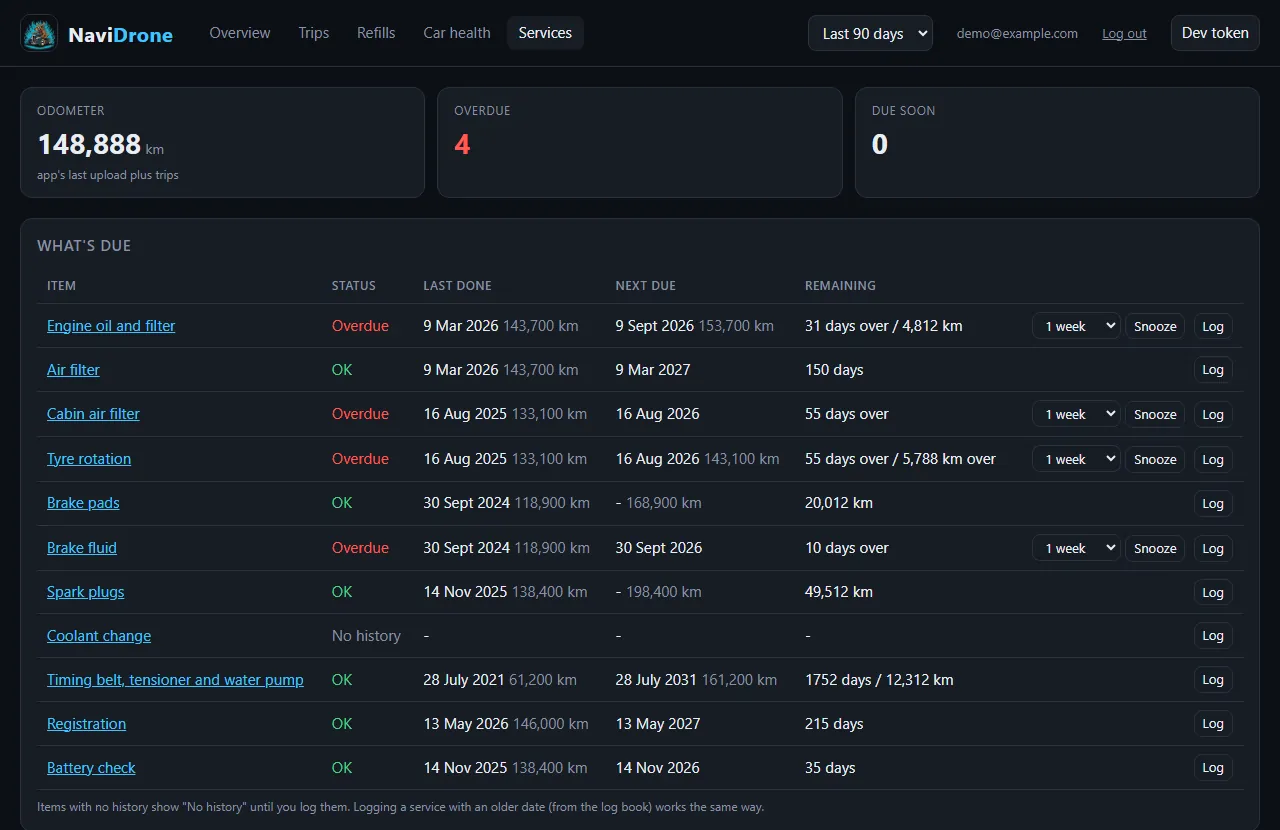Select the Trips tab

(x=314, y=33)
